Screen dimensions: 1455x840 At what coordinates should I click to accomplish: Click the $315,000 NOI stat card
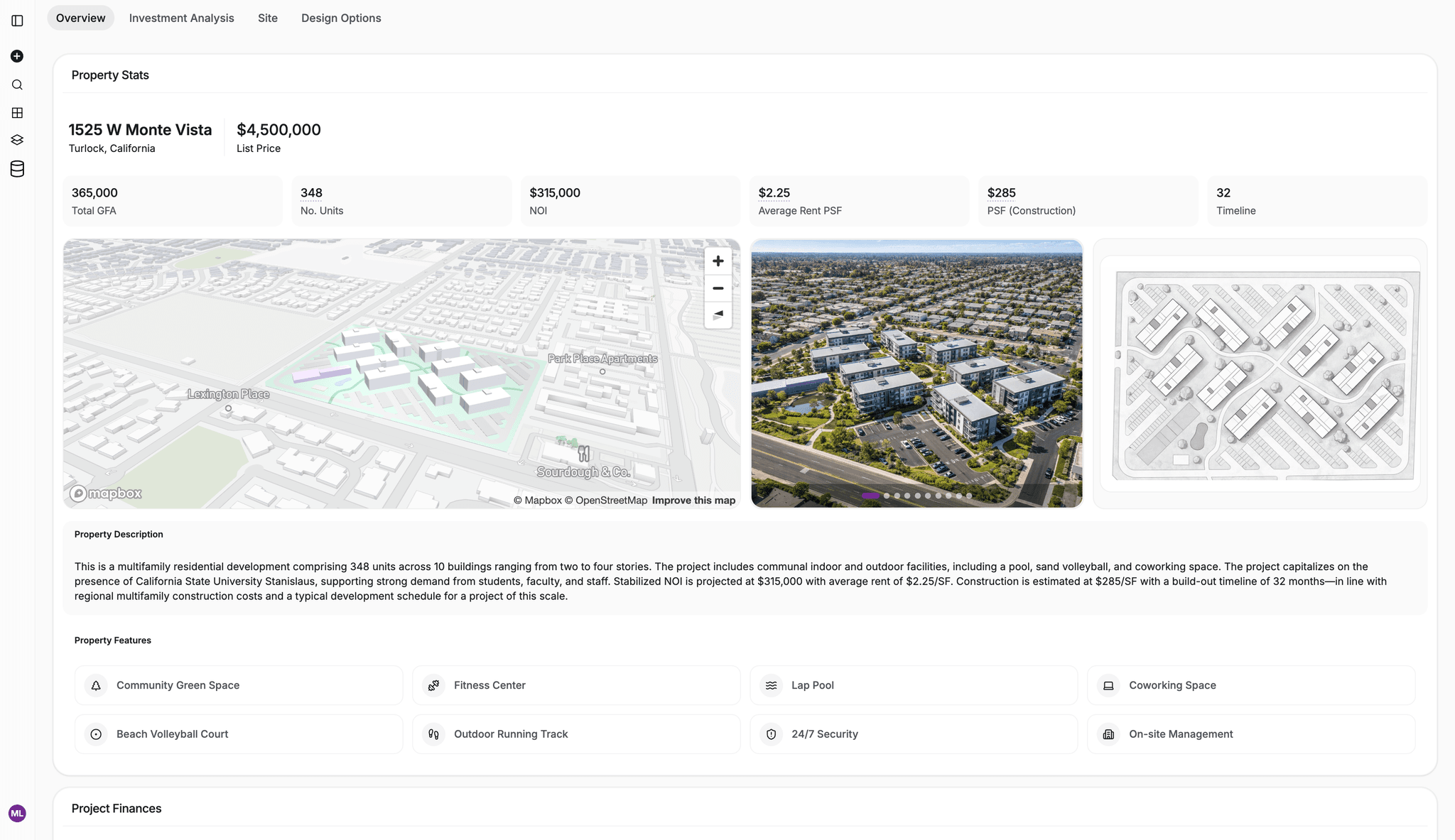tap(630, 201)
